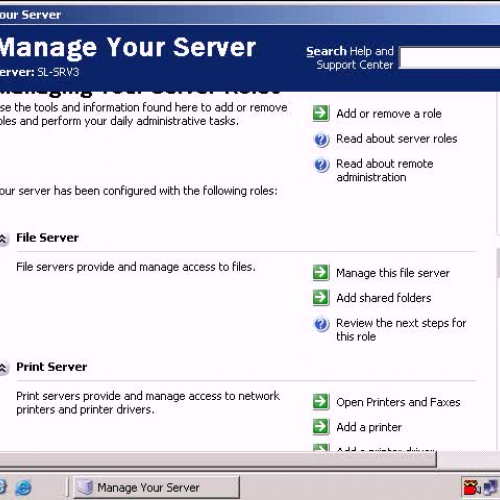The width and height of the screenshot is (500, 500).
Task: Click Add shared folders link
Action: pos(384,298)
